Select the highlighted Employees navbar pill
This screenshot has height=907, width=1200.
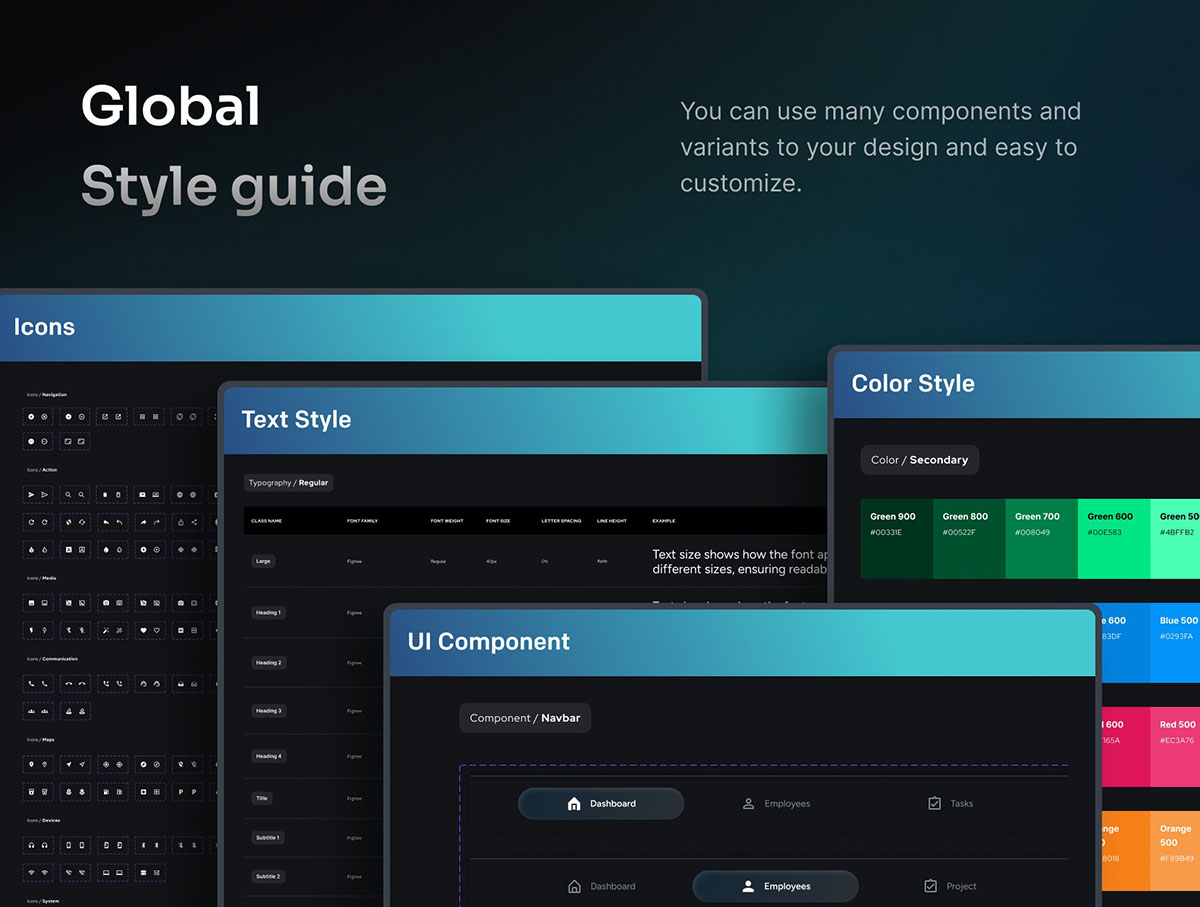click(x=776, y=886)
